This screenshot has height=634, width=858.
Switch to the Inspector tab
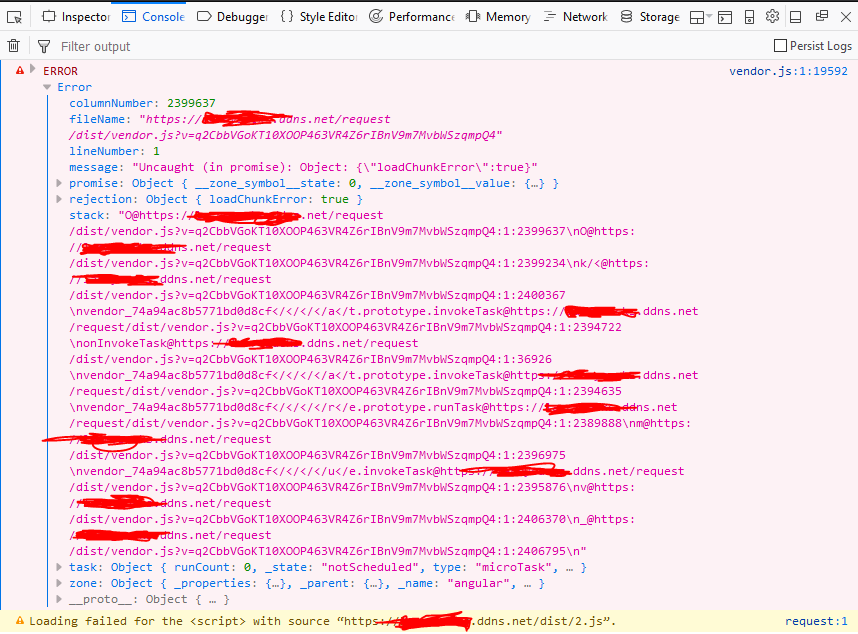tap(75, 16)
